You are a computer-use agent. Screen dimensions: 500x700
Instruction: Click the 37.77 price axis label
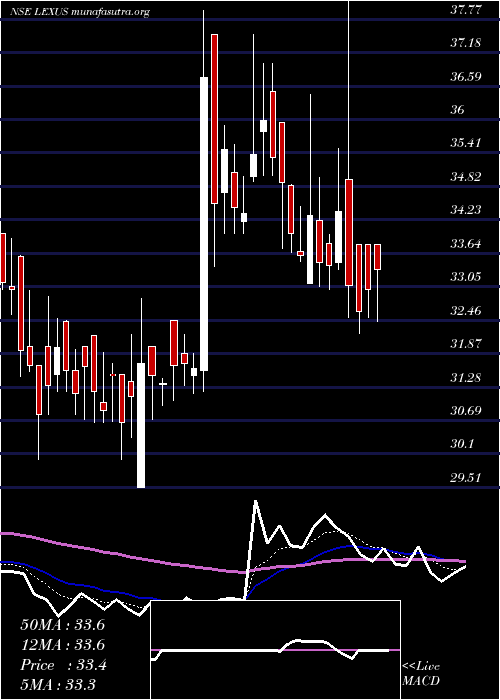(466, 10)
